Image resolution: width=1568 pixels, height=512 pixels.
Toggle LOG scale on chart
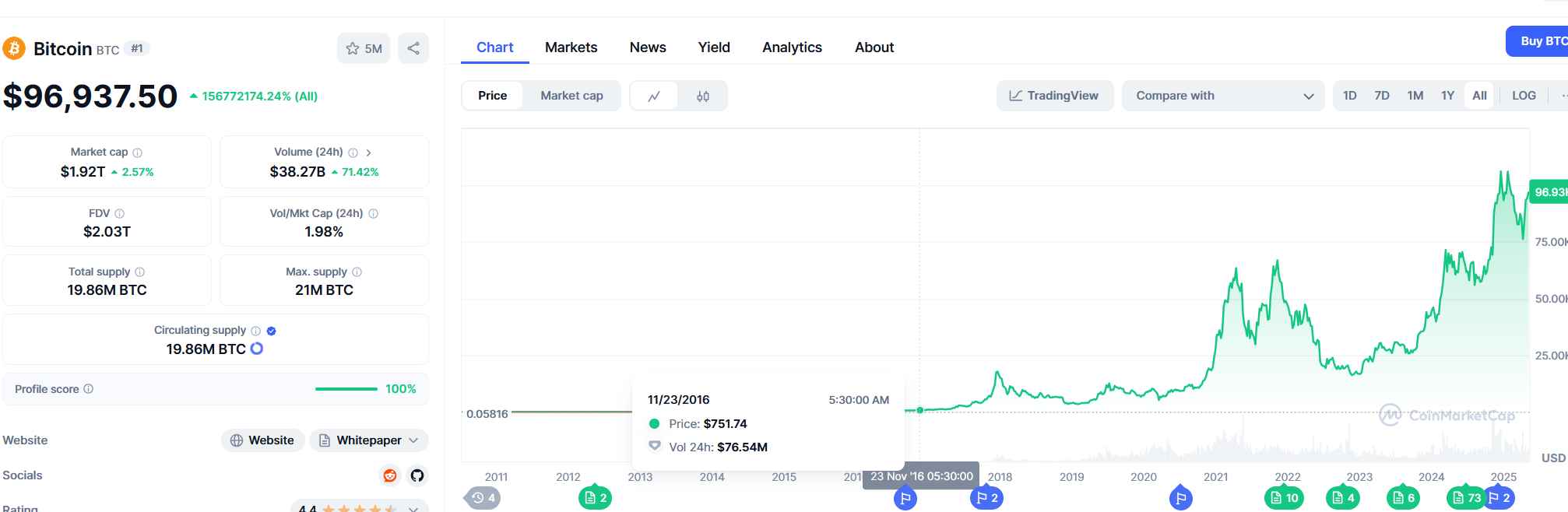(x=1524, y=96)
